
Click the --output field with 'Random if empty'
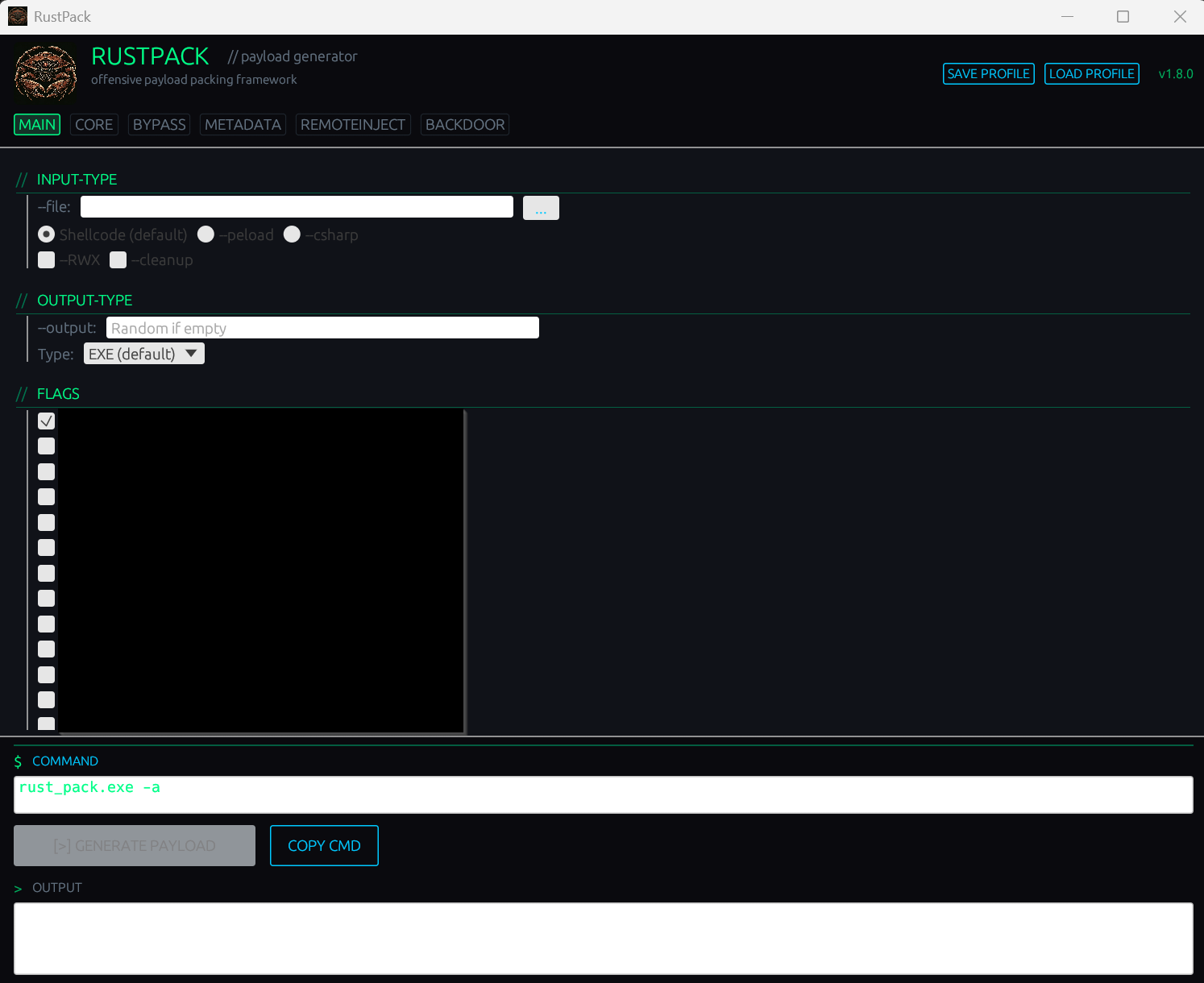click(x=322, y=328)
